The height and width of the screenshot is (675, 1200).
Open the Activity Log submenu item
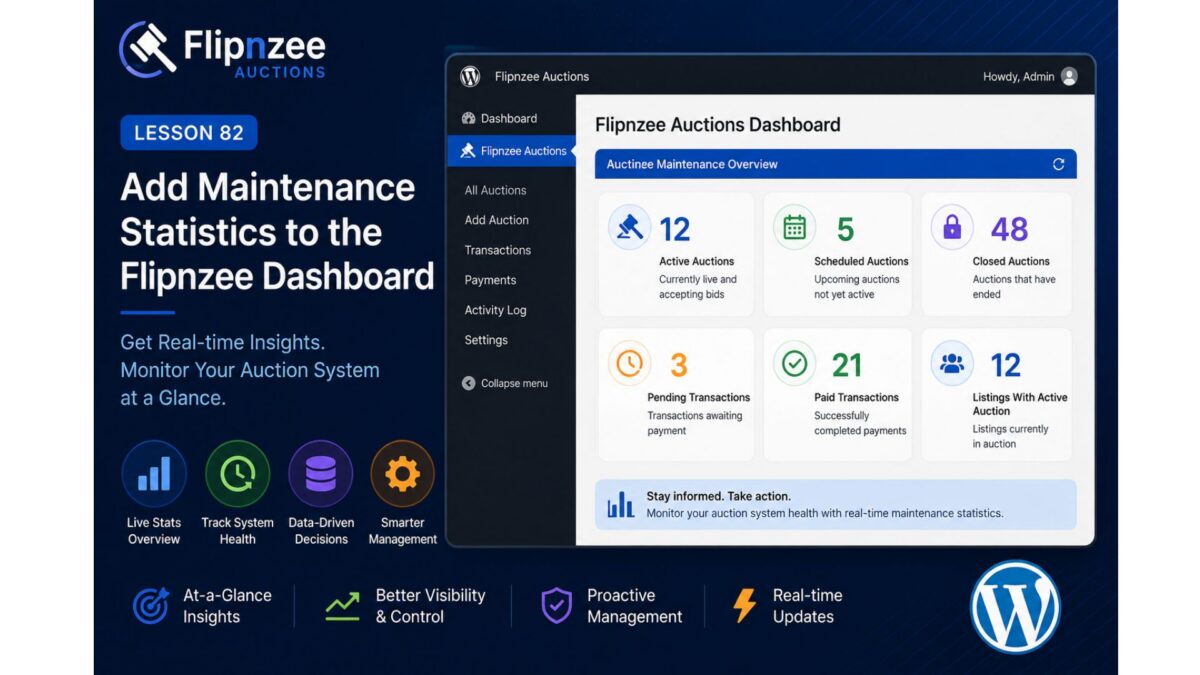495,310
